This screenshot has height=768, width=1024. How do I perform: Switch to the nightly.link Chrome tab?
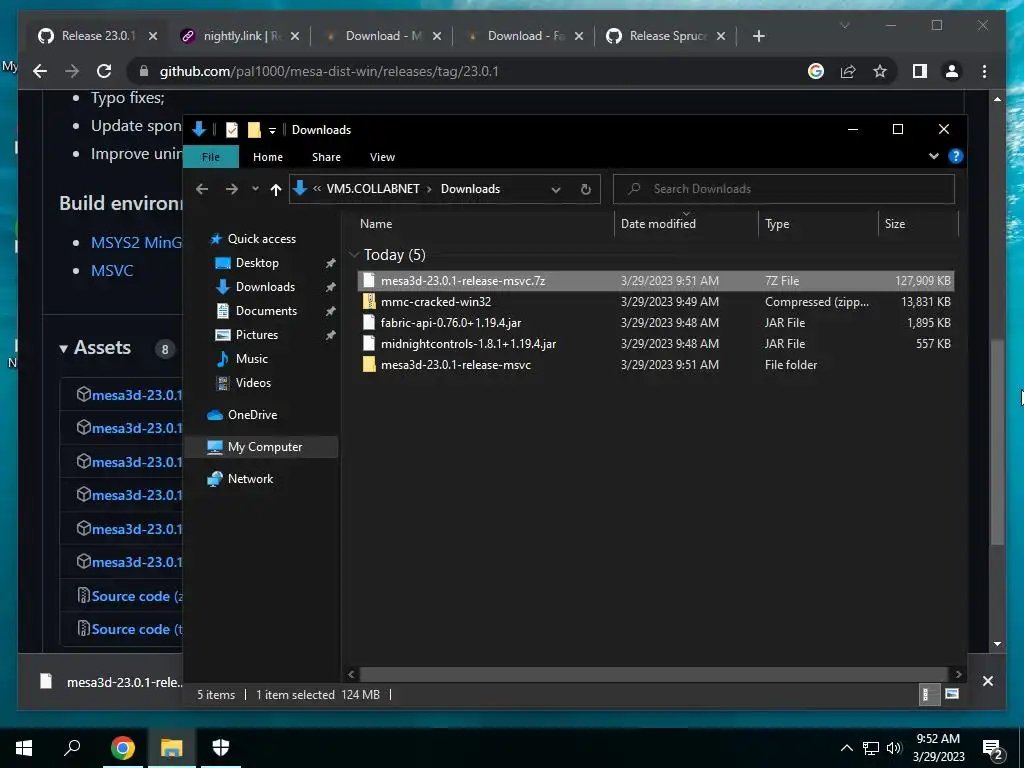tap(240, 36)
